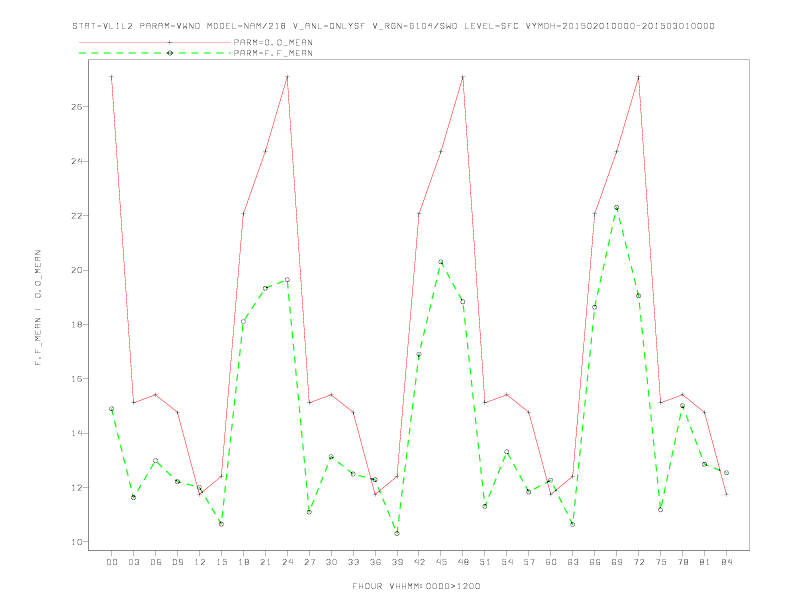Click x-axis forecast hour label 18

[243, 562]
